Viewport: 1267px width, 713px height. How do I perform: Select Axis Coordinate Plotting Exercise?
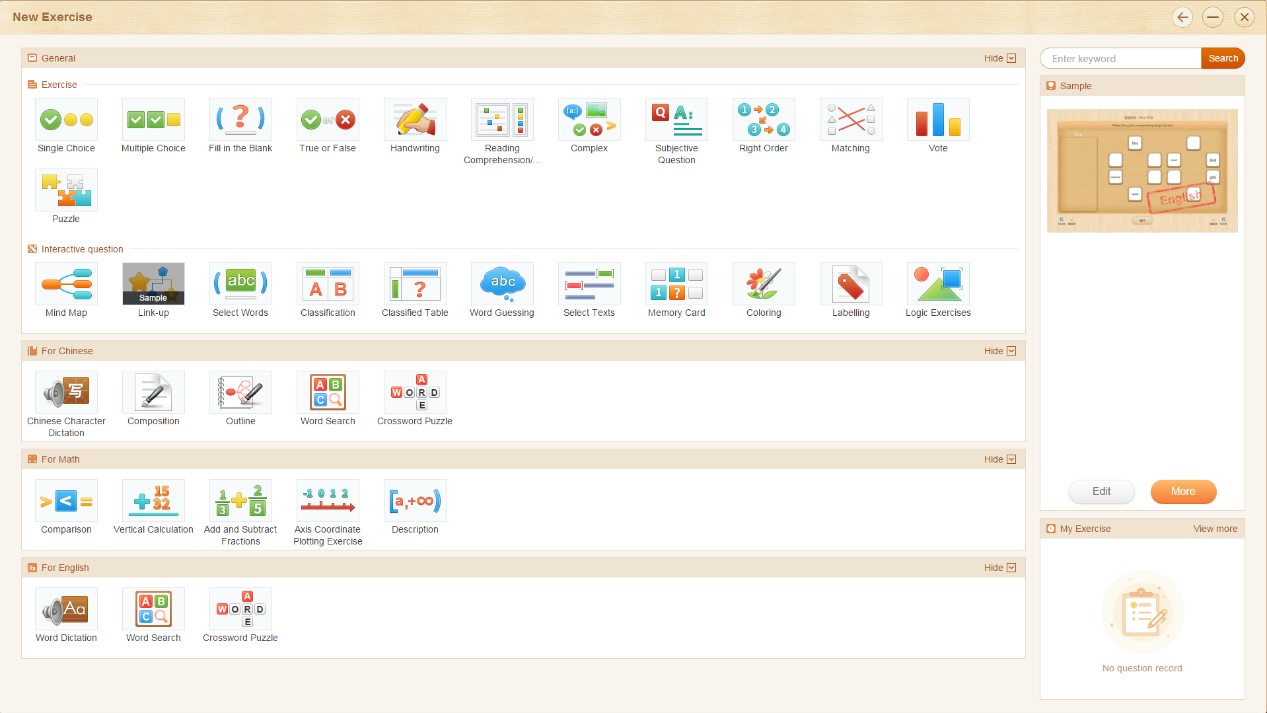coord(328,500)
